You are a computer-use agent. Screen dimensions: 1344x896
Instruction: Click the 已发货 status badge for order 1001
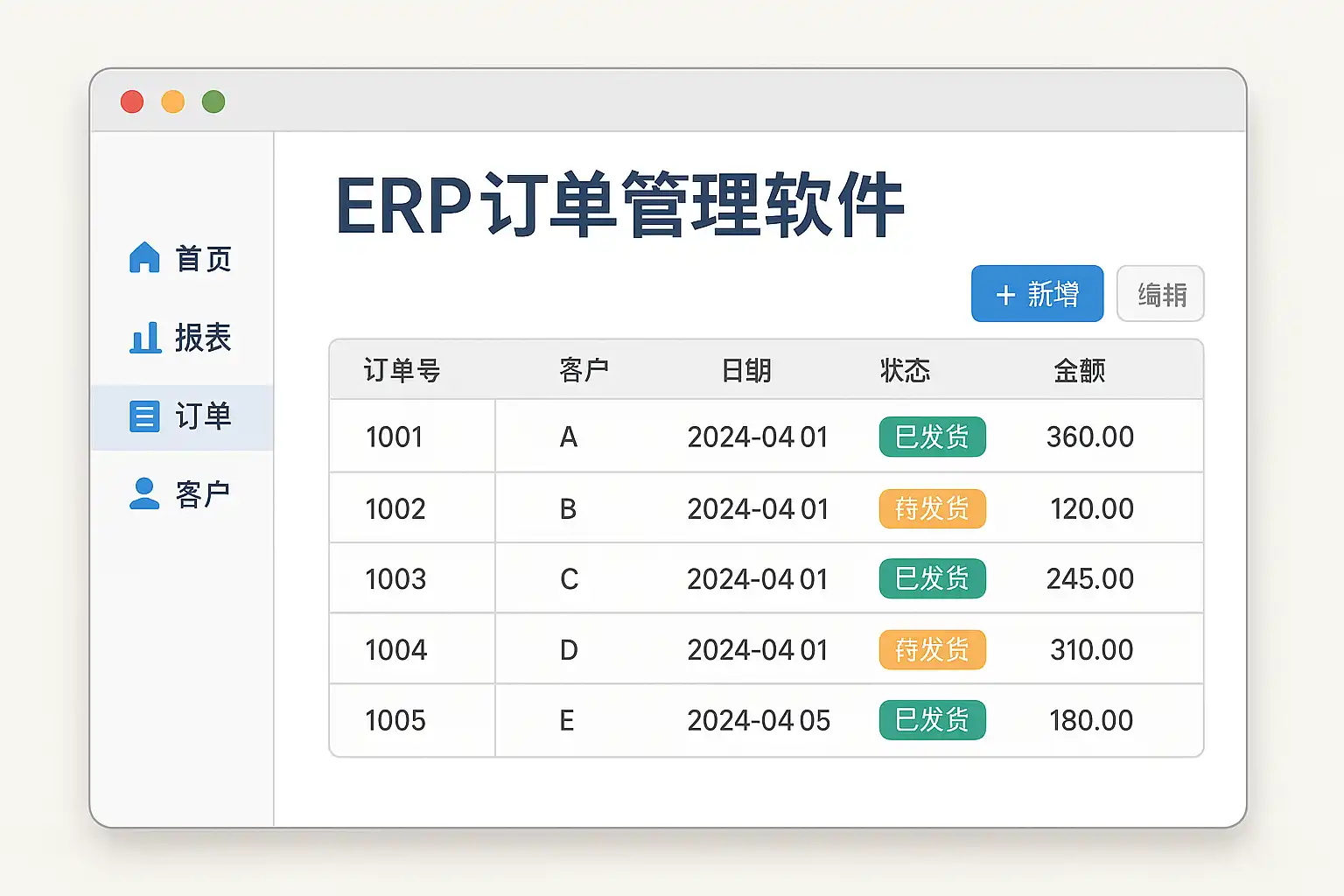(x=933, y=437)
